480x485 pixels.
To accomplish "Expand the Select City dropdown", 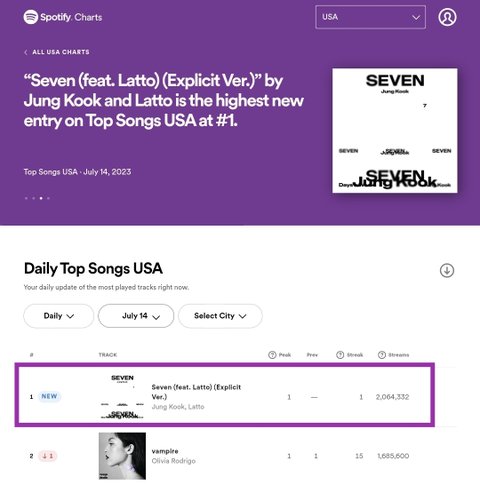I will point(220,316).
